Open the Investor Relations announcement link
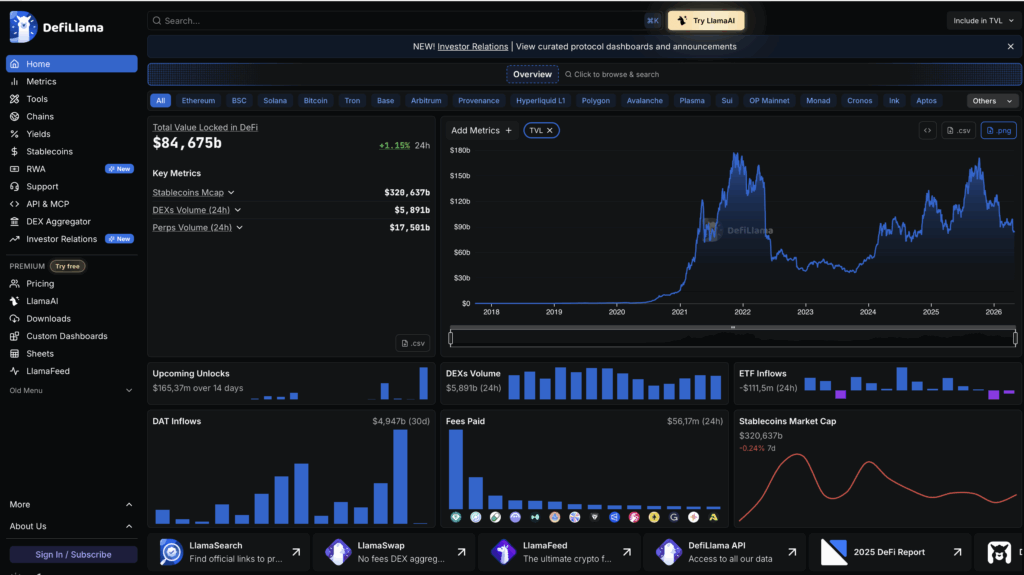 pyautogui.click(x=473, y=46)
